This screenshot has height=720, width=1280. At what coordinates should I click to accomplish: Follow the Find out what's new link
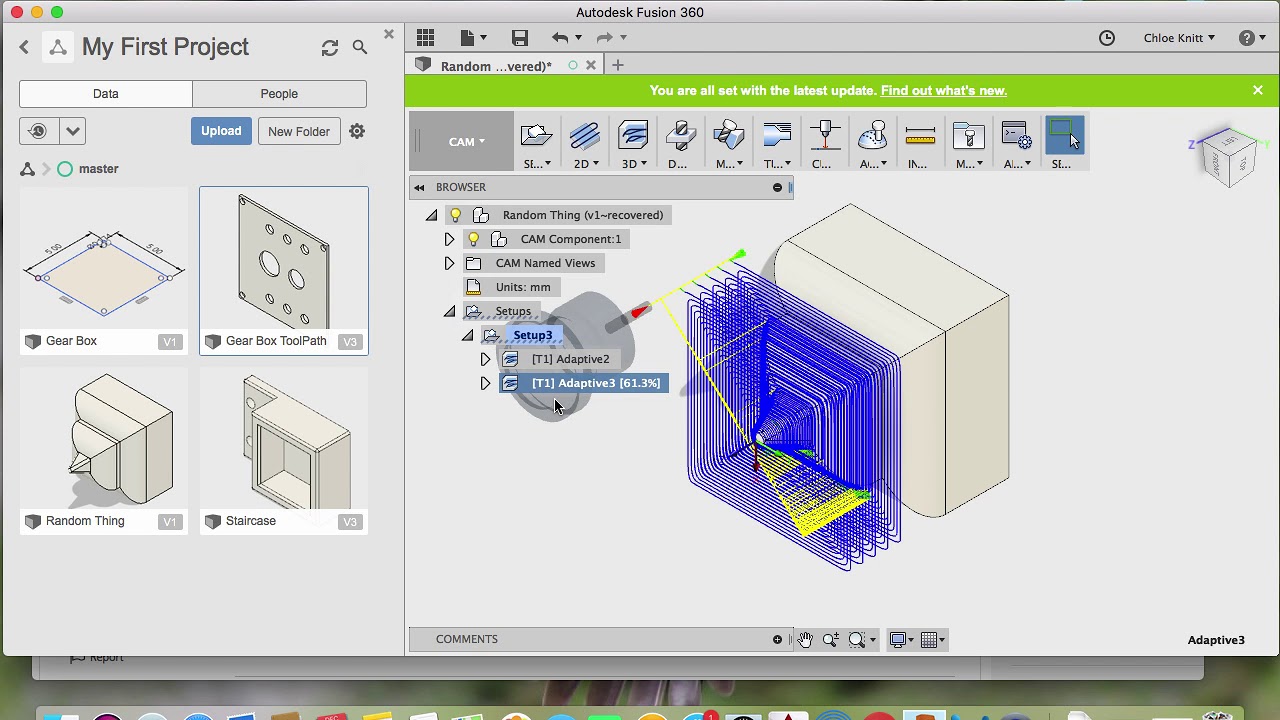(943, 91)
